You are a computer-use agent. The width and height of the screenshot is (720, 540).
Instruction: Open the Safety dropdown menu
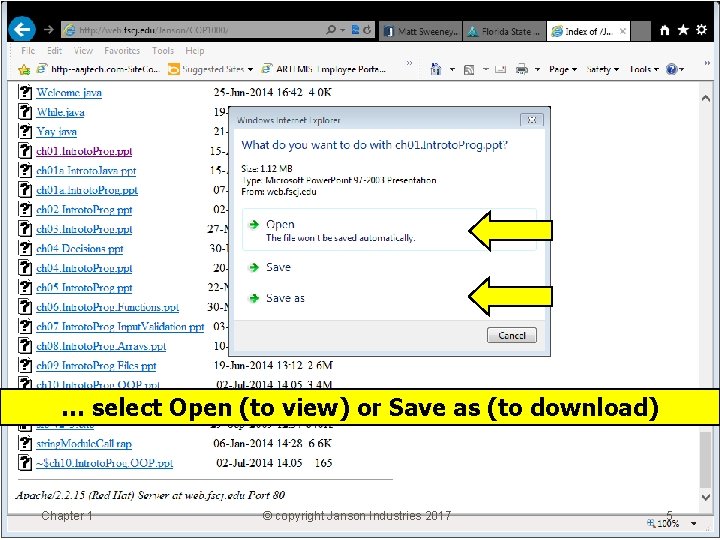(602, 69)
